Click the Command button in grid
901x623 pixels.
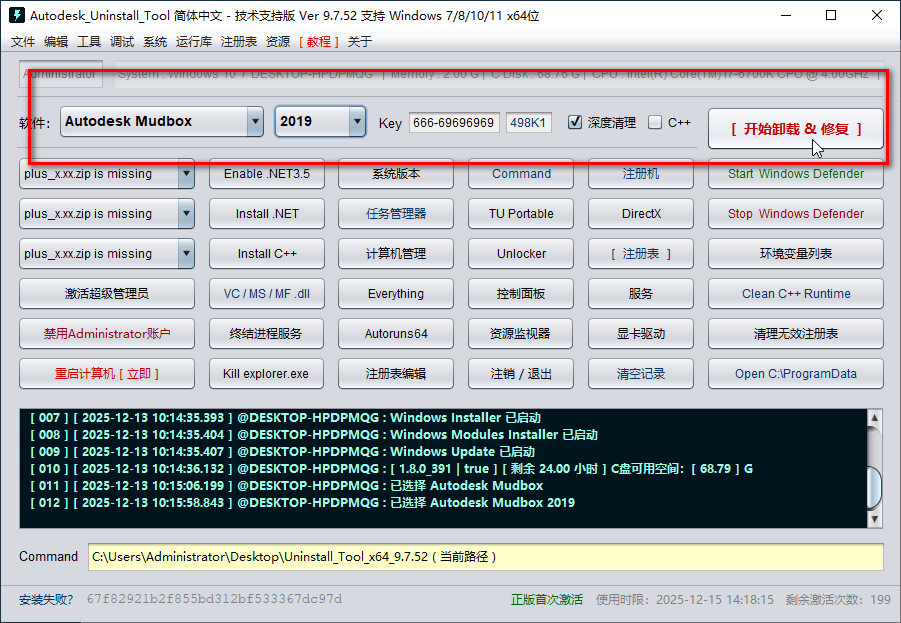521,174
